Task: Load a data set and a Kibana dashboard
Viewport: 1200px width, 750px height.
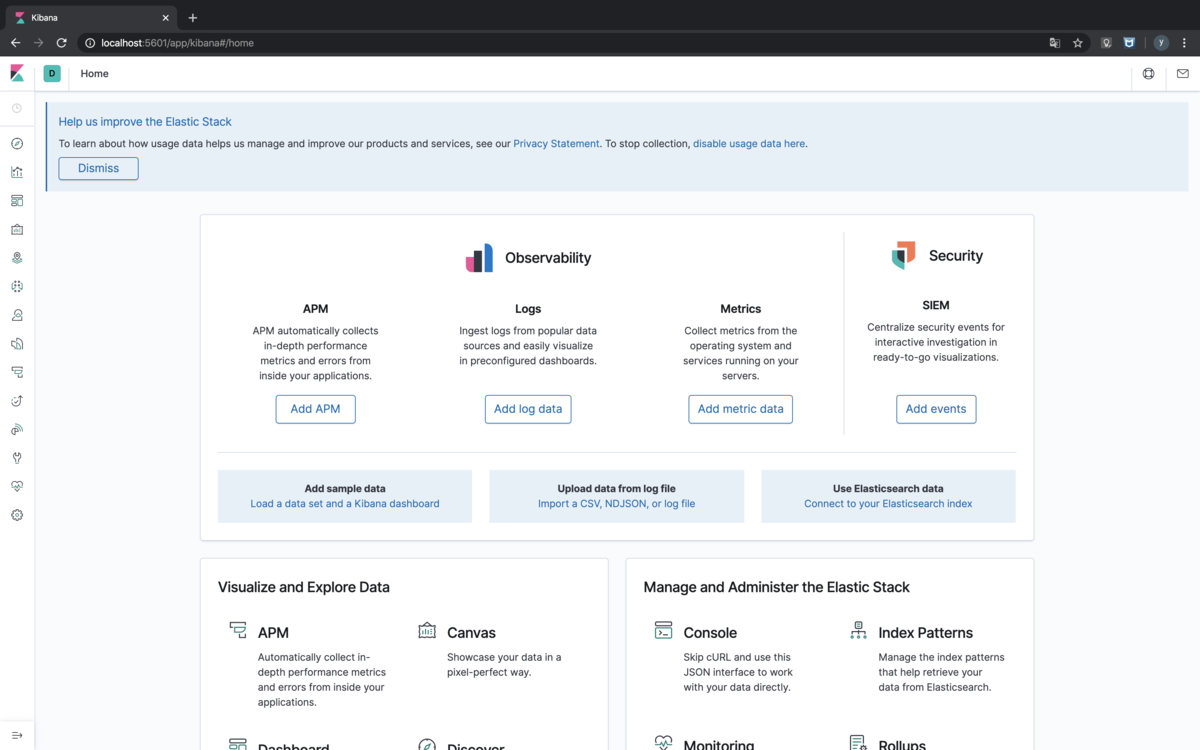Action: tap(345, 504)
